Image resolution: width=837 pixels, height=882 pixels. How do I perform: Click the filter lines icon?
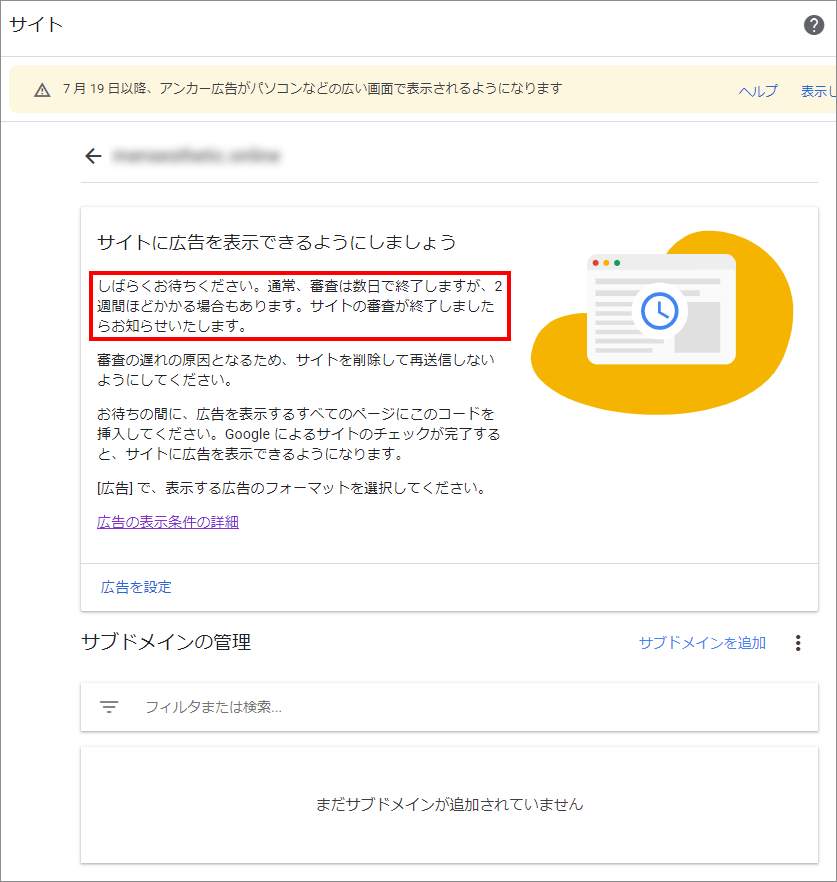coord(109,707)
